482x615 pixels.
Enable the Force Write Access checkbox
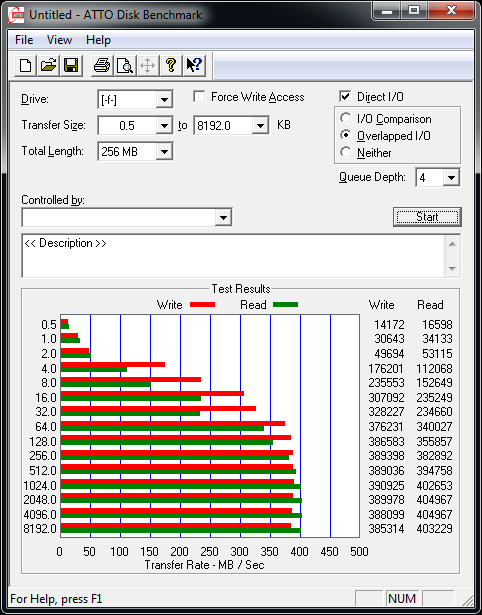click(199, 96)
